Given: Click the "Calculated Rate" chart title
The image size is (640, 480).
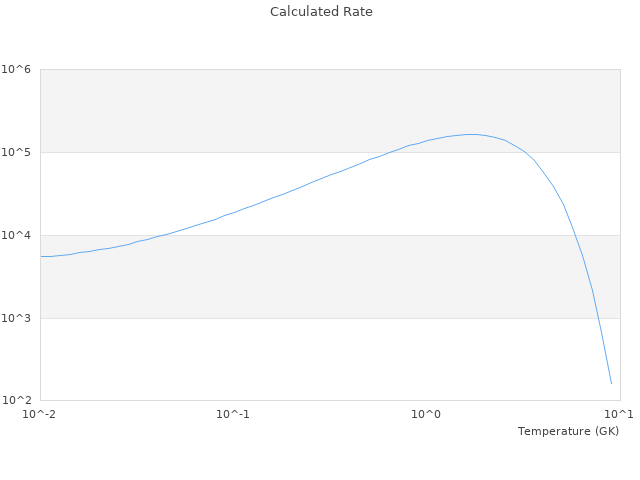Looking at the screenshot, I should pos(320,12).
